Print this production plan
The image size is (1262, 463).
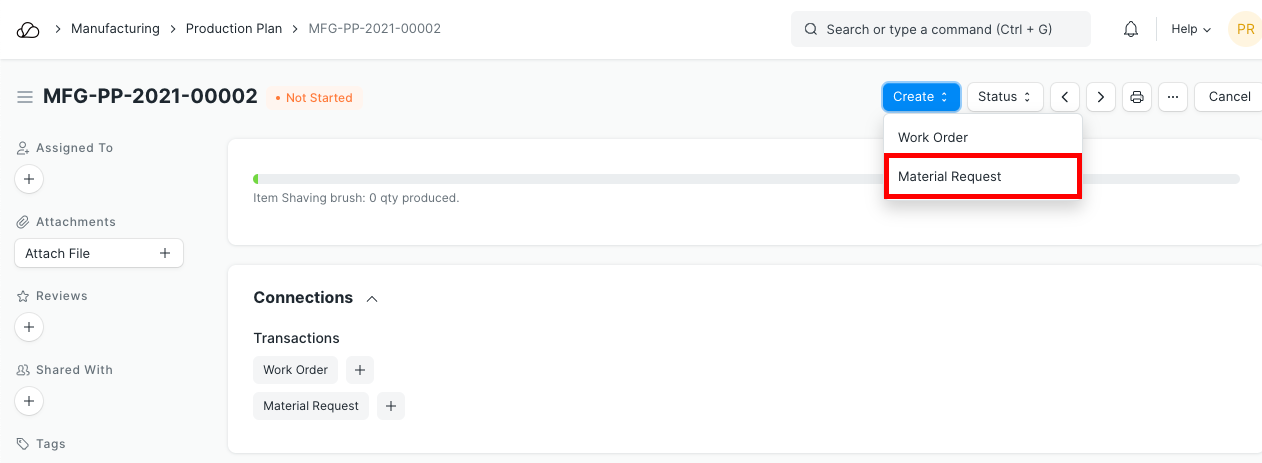1137,97
